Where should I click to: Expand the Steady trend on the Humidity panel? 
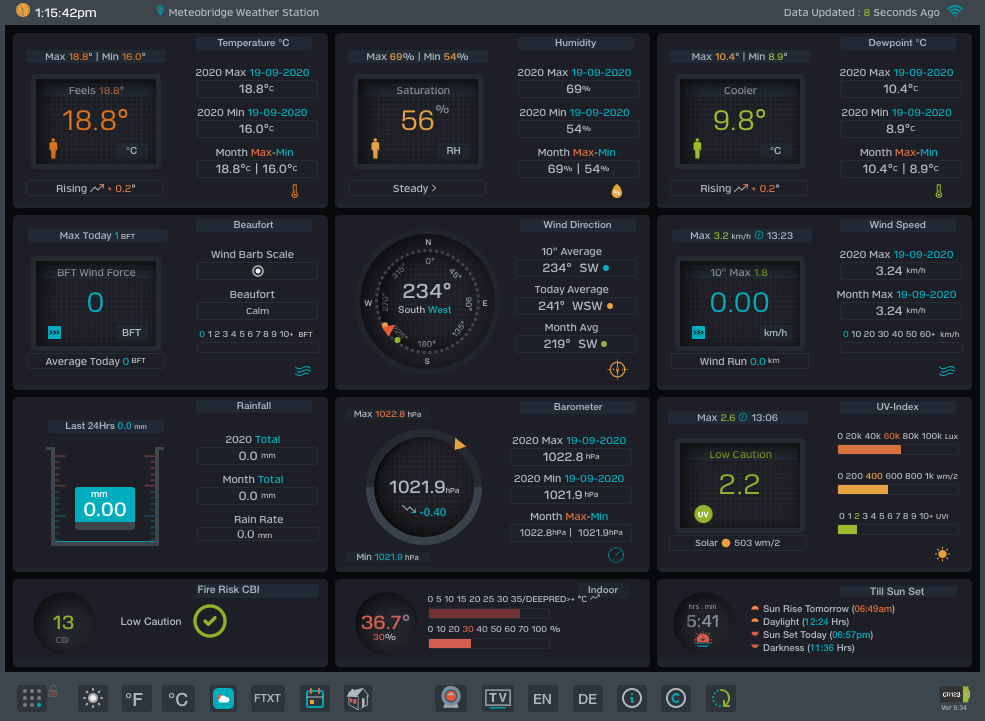pos(416,187)
